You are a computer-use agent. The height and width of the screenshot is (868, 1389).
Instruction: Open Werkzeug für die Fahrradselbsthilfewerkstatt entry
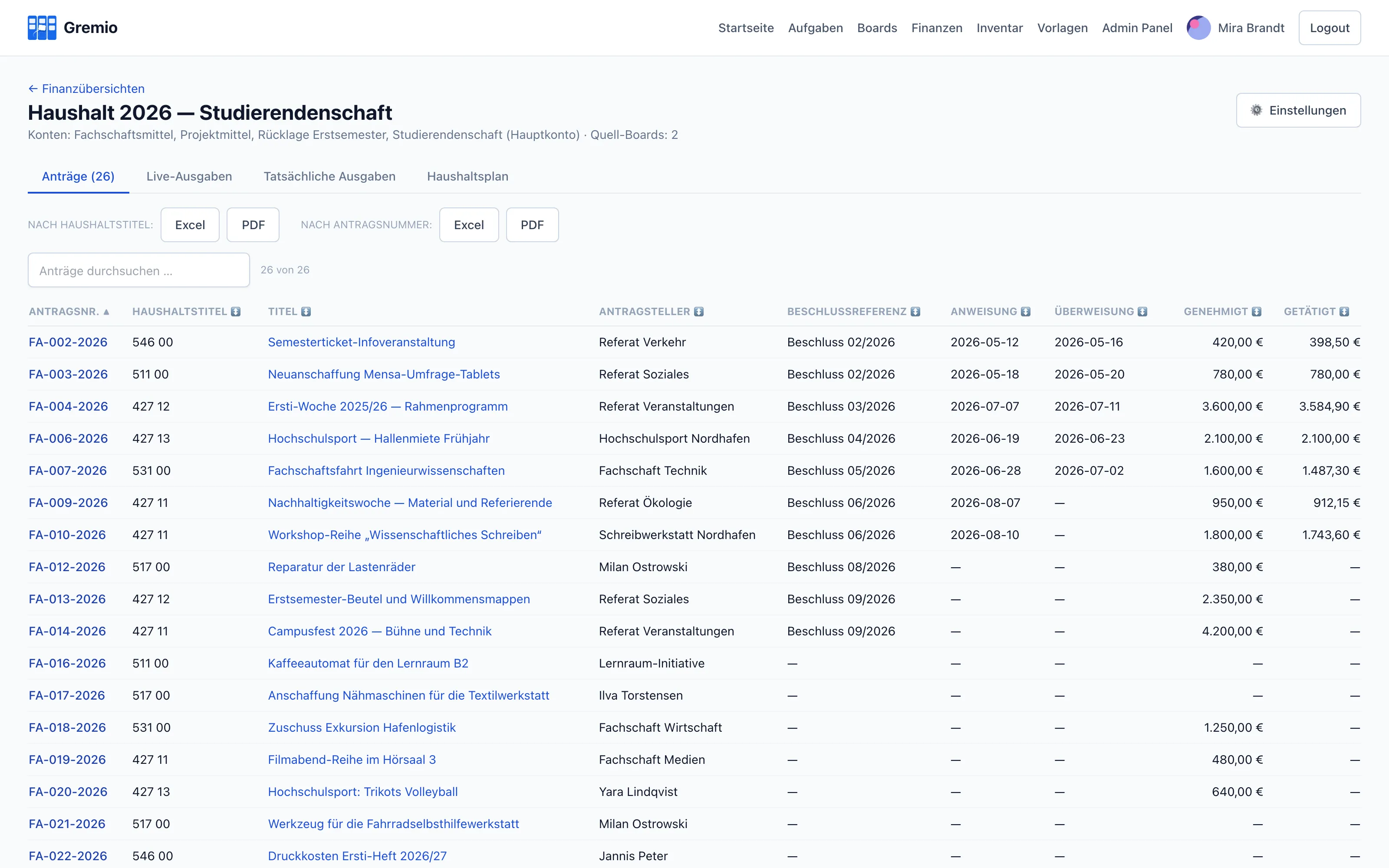click(x=393, y=824)
